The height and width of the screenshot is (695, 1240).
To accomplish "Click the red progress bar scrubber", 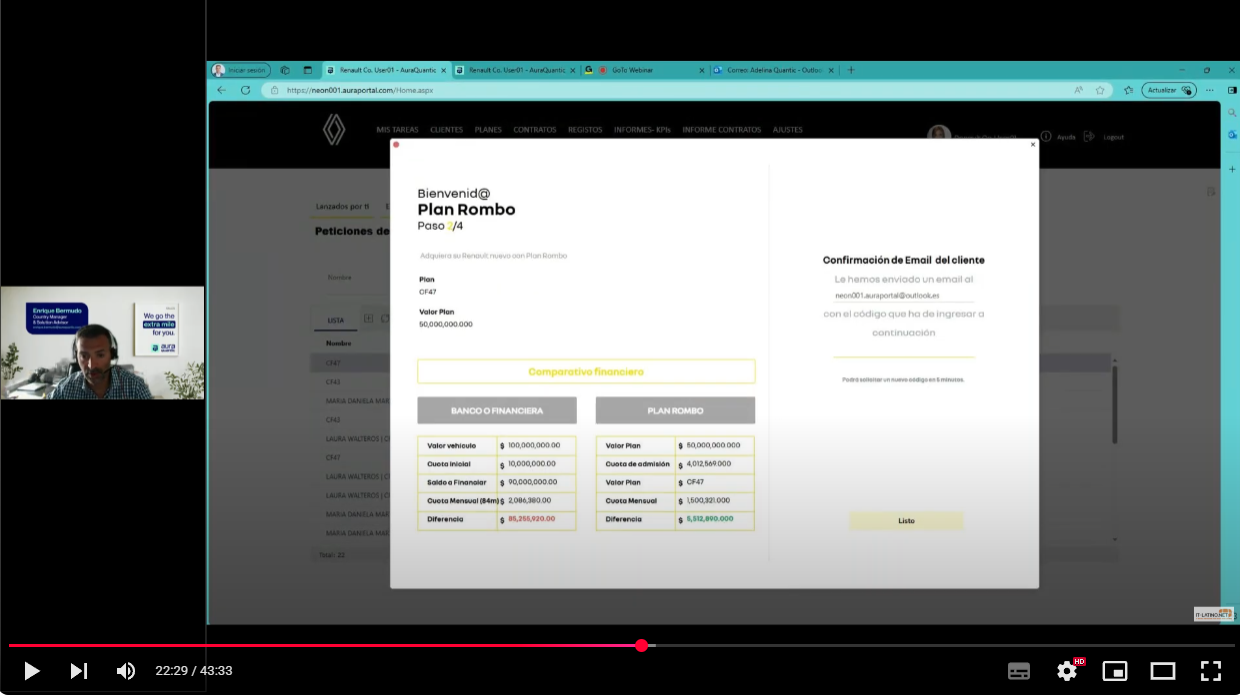I will point(641,646).
